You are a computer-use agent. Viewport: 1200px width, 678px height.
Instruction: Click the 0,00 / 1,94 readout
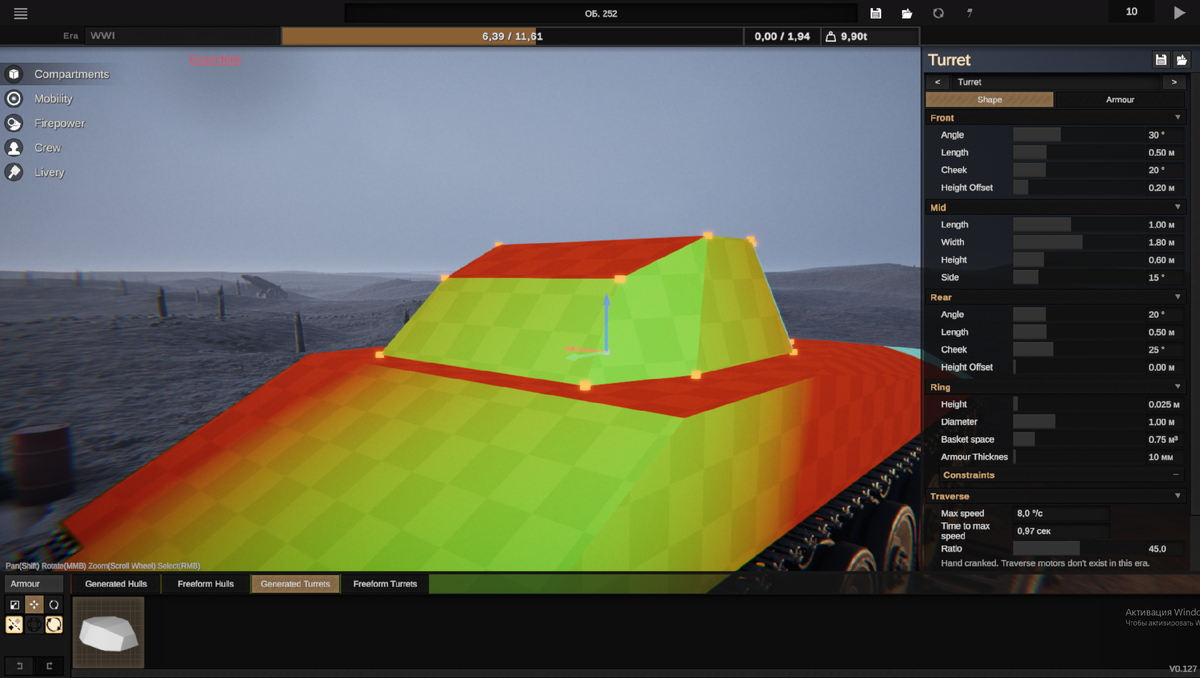coord(782,36)
